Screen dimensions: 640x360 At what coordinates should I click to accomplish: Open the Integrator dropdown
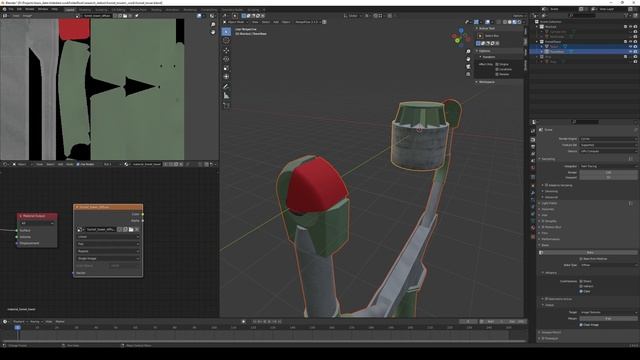coord(608,166)
